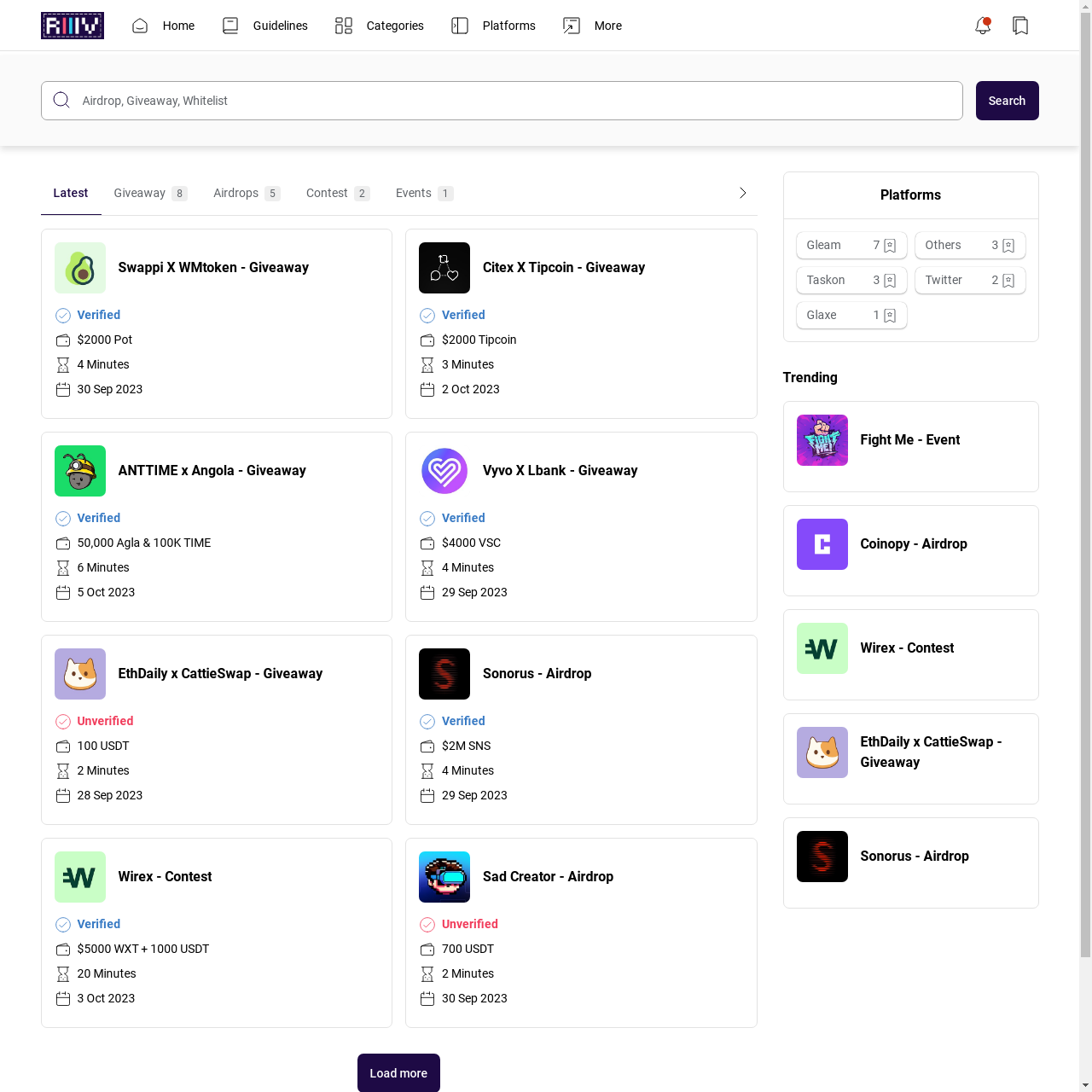Click Unverified icon on Sad Creator card
This screenshot has width=1092, height=1092.
427,925
